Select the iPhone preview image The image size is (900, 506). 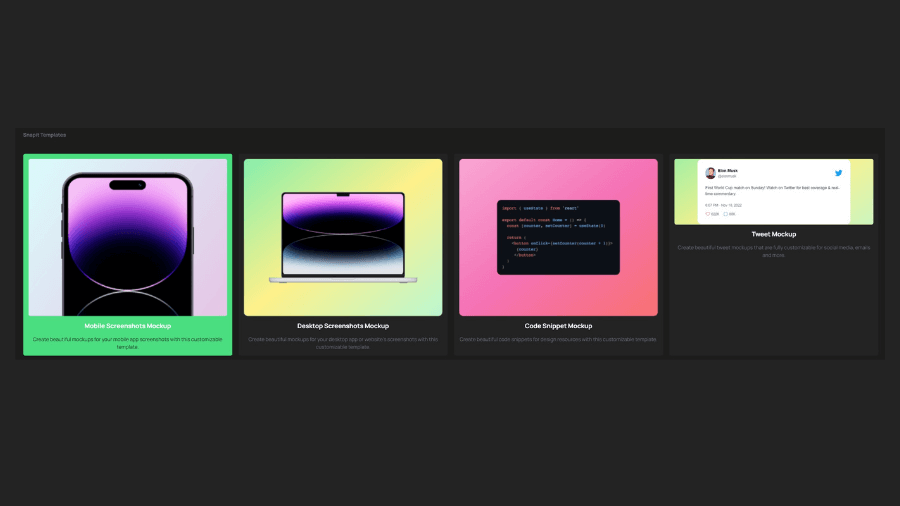127,237
